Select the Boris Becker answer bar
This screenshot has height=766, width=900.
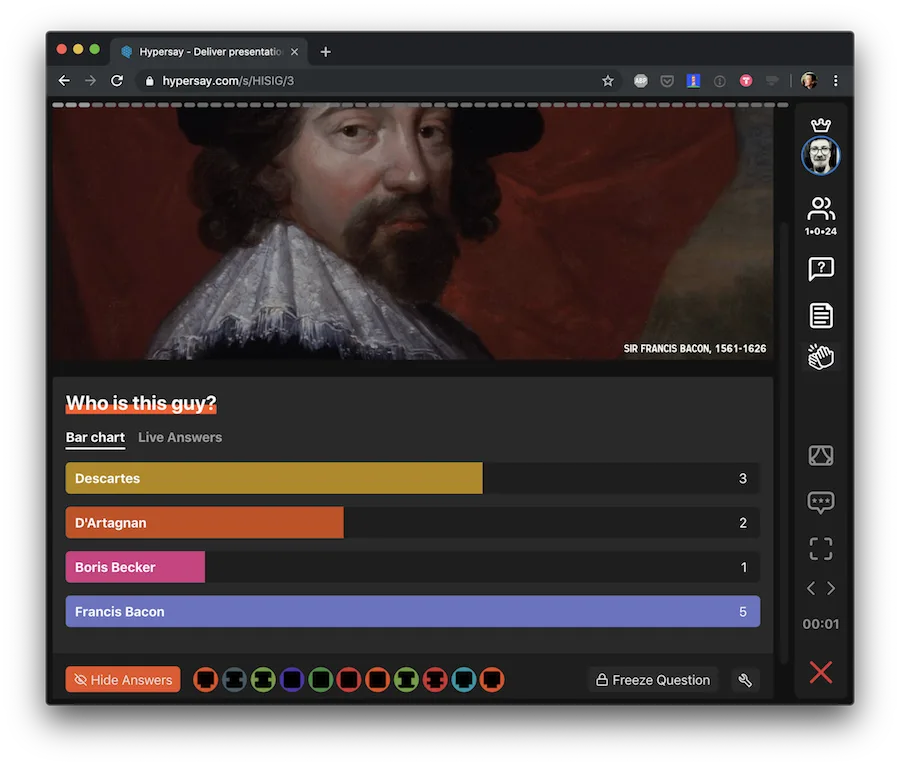pyautogui.click(x=413, y=567)
